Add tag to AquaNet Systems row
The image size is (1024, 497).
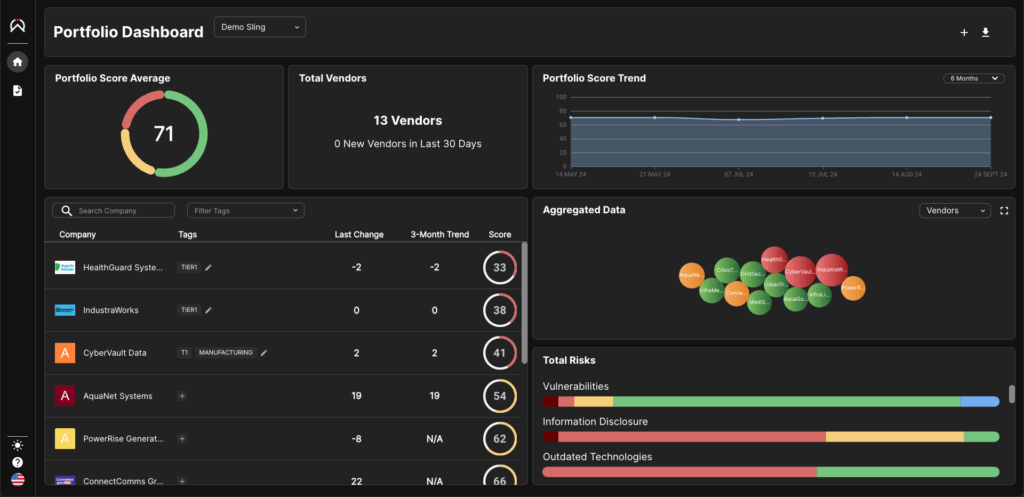pos(182,396)
